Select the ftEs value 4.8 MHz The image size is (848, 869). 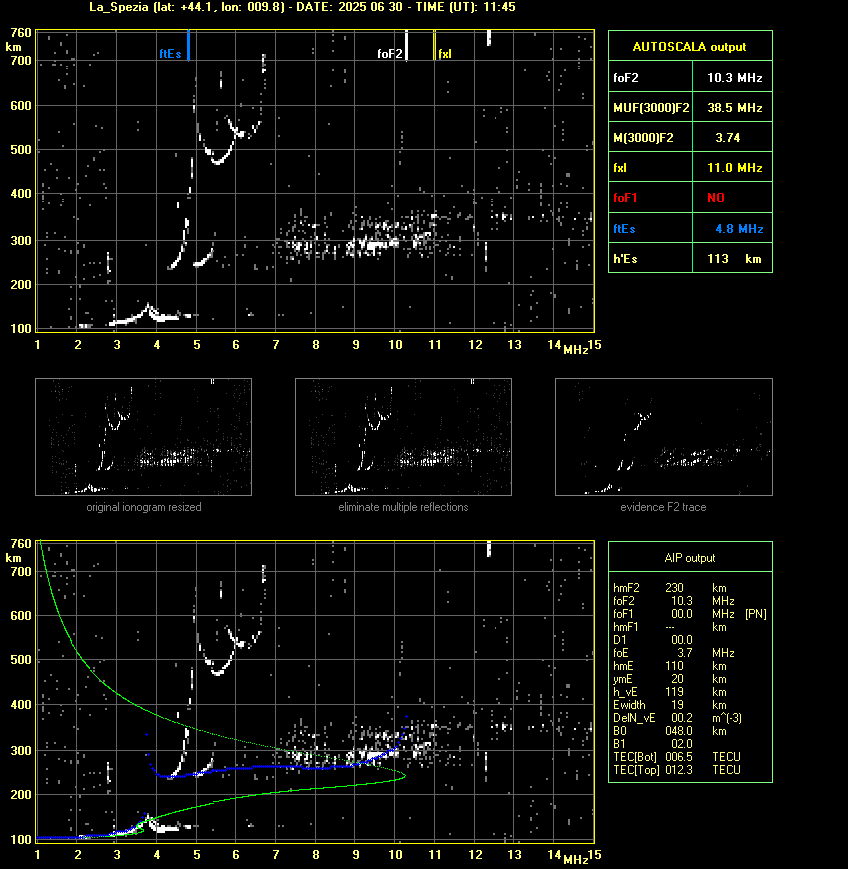tap(739, 228)
